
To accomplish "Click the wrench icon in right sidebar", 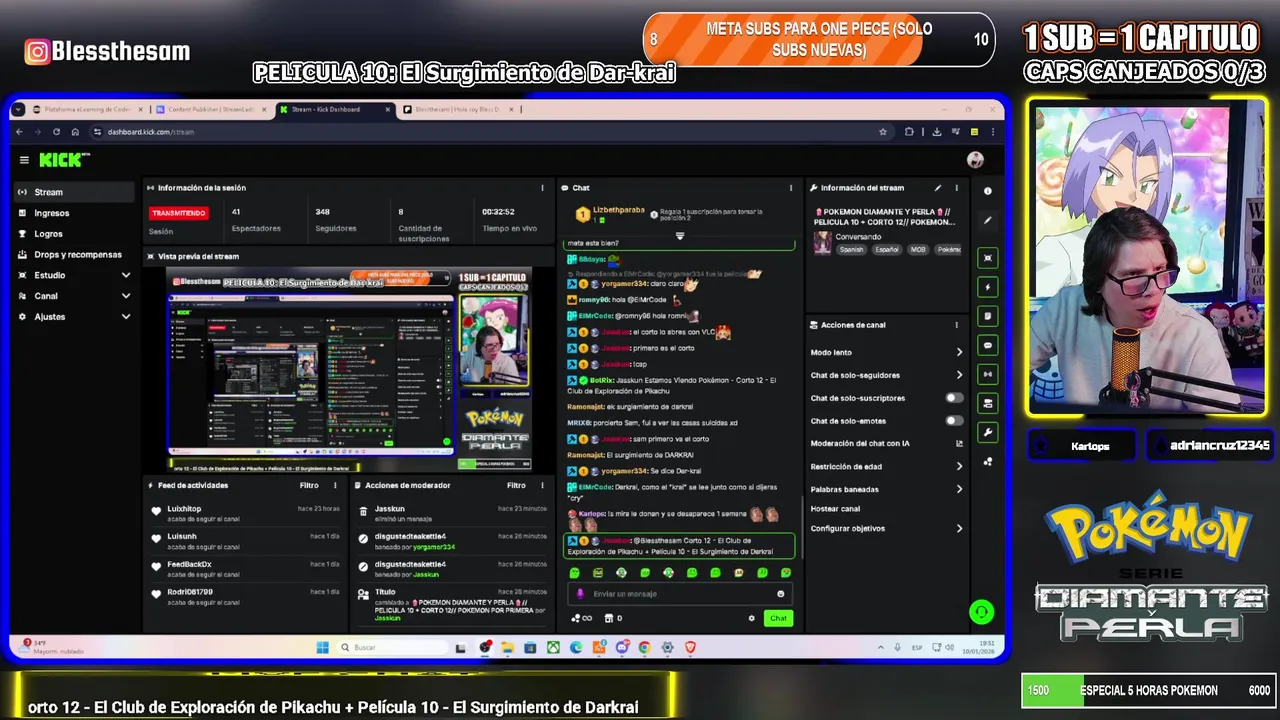I will click(988, 433).
